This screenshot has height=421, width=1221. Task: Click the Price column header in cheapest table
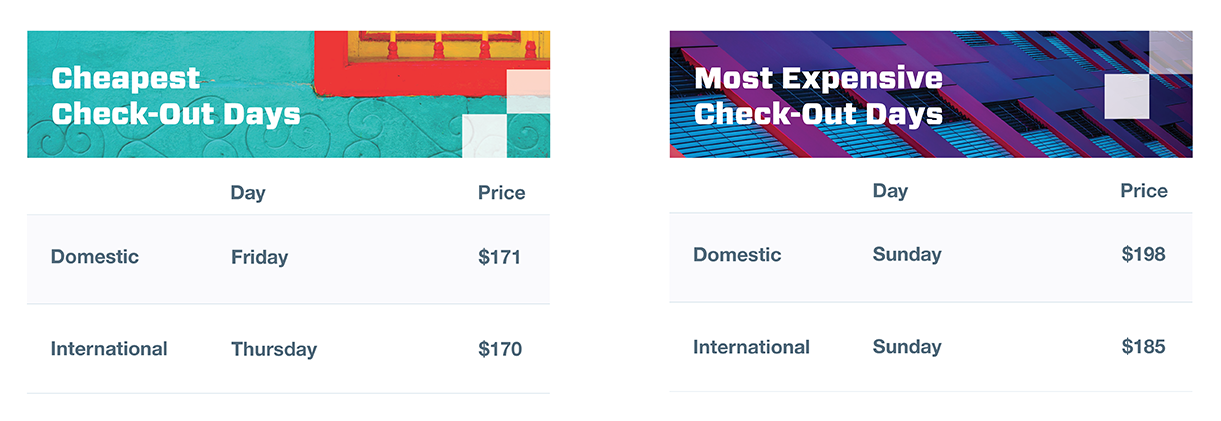coord(501,192)
